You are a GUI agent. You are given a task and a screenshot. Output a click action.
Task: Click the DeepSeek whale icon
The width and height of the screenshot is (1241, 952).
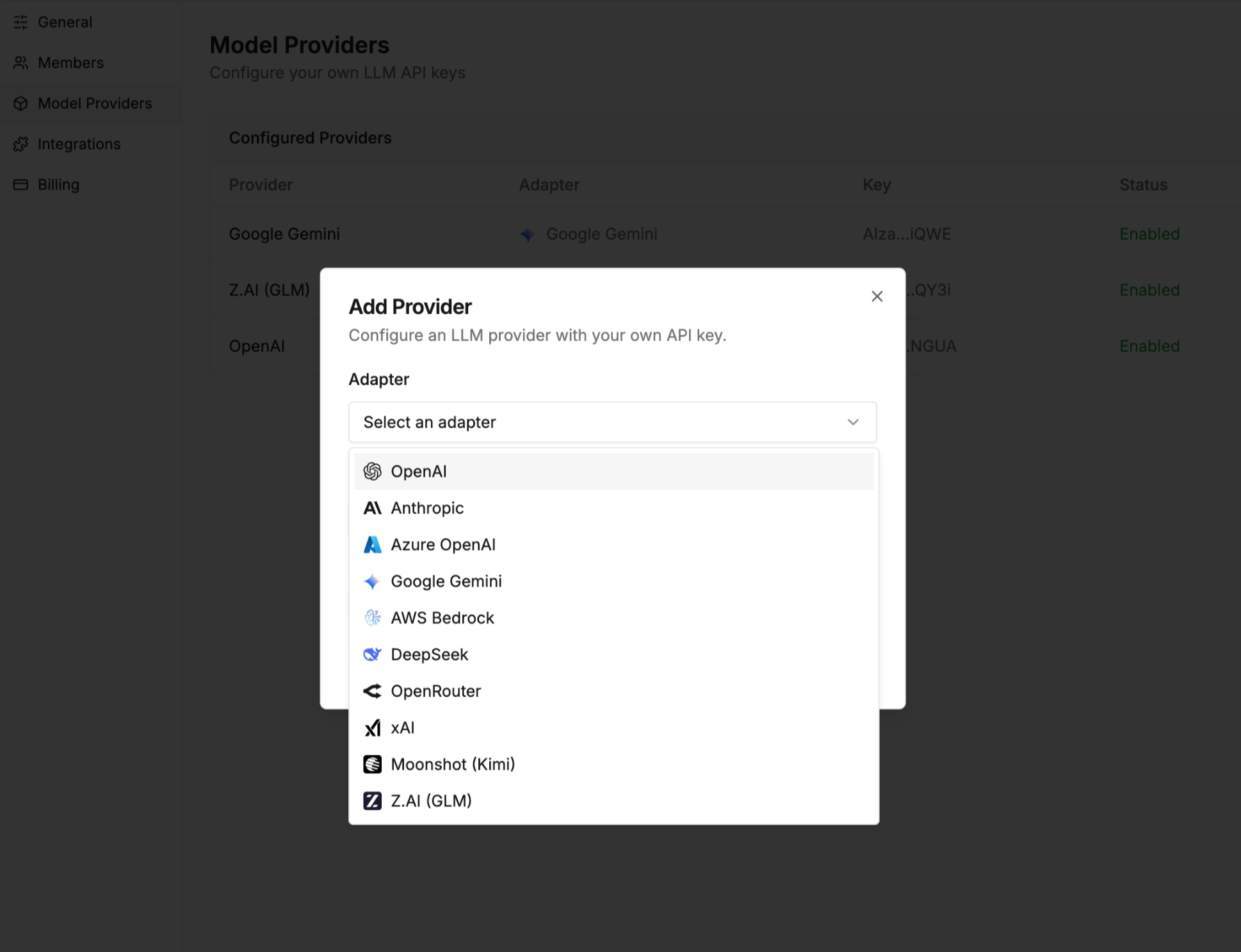click(372, 654)
